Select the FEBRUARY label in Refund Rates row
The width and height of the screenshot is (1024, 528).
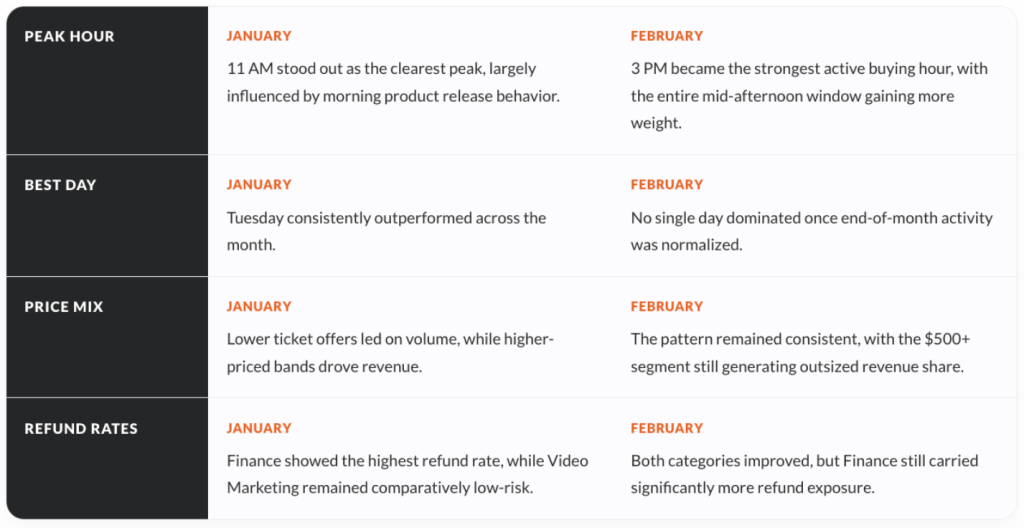666,429
